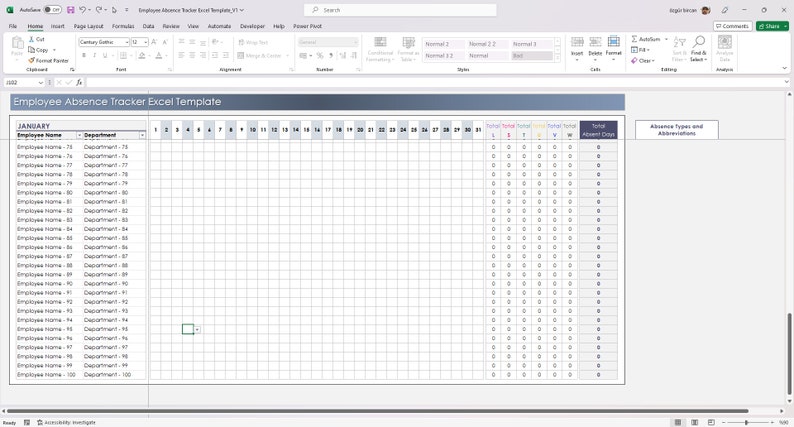This screenshot has height=427, width=794.
Task: Save the workbook with the save icon
Action: pos(70,10)
